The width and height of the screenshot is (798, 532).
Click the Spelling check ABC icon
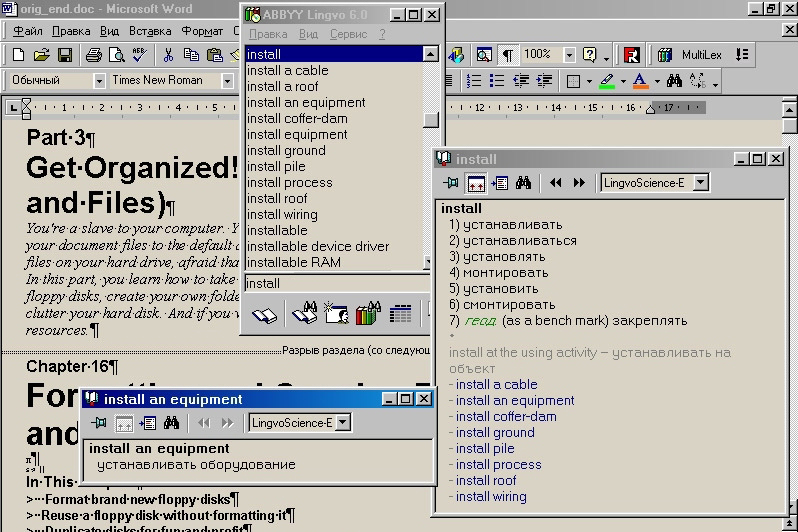[x=139, y=55]
